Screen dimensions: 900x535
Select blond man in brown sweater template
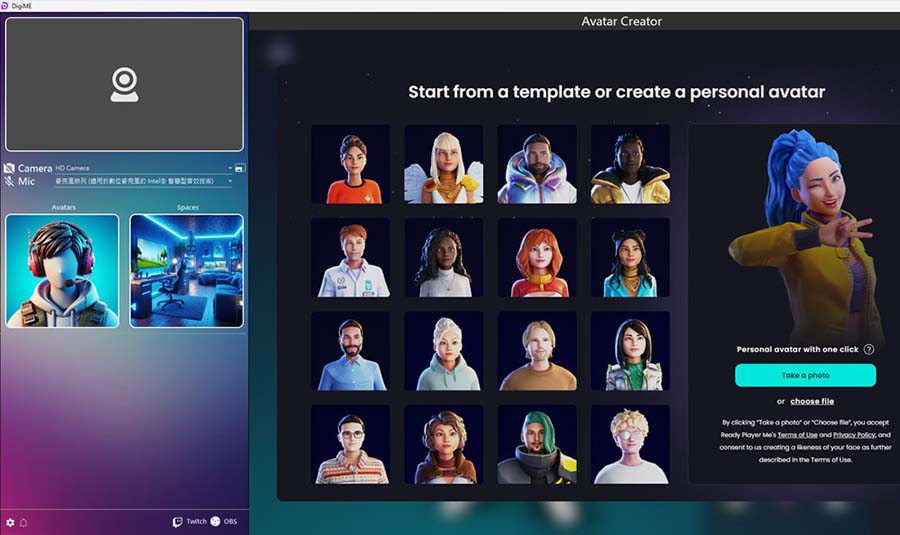click(537, 351)
